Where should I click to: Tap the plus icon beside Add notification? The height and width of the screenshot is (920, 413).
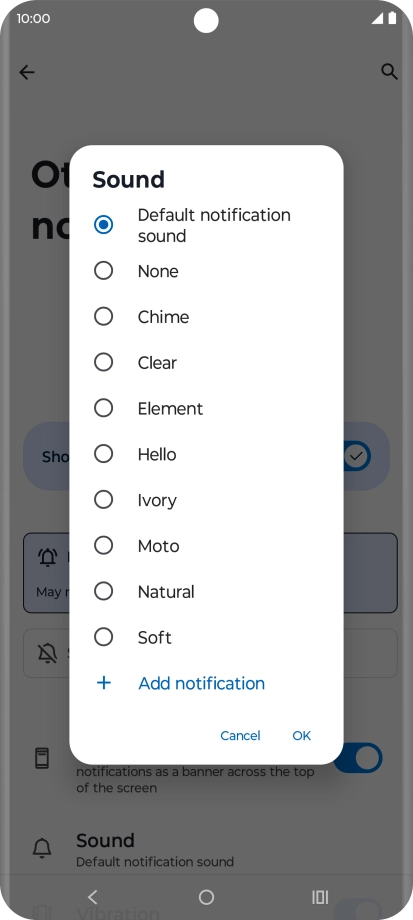click(x=104, y=683)
